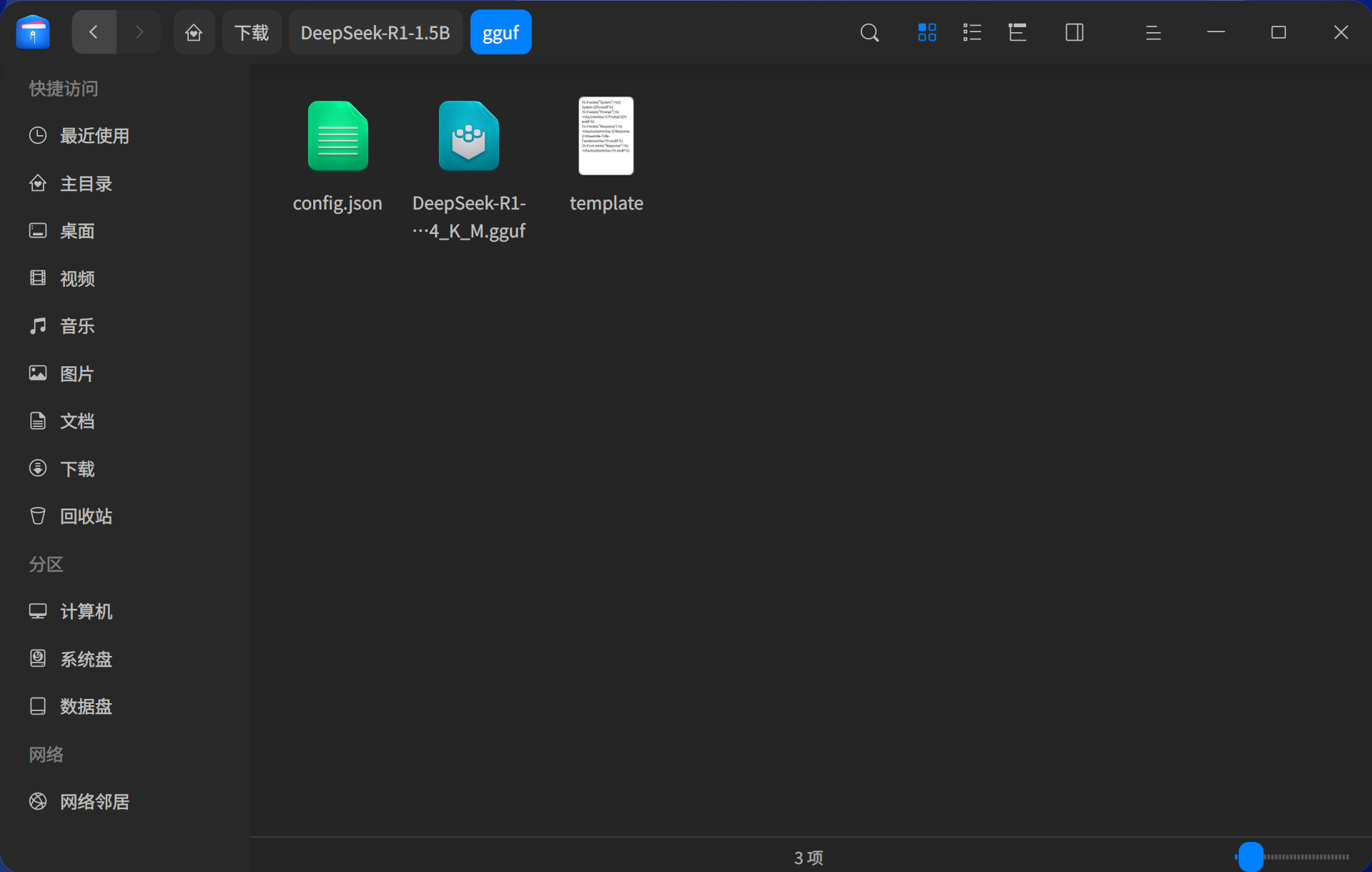The height and width of the screenshot is (872, 1372).
Task: Click the 回收站 trash icon
Action: [38, 516]
